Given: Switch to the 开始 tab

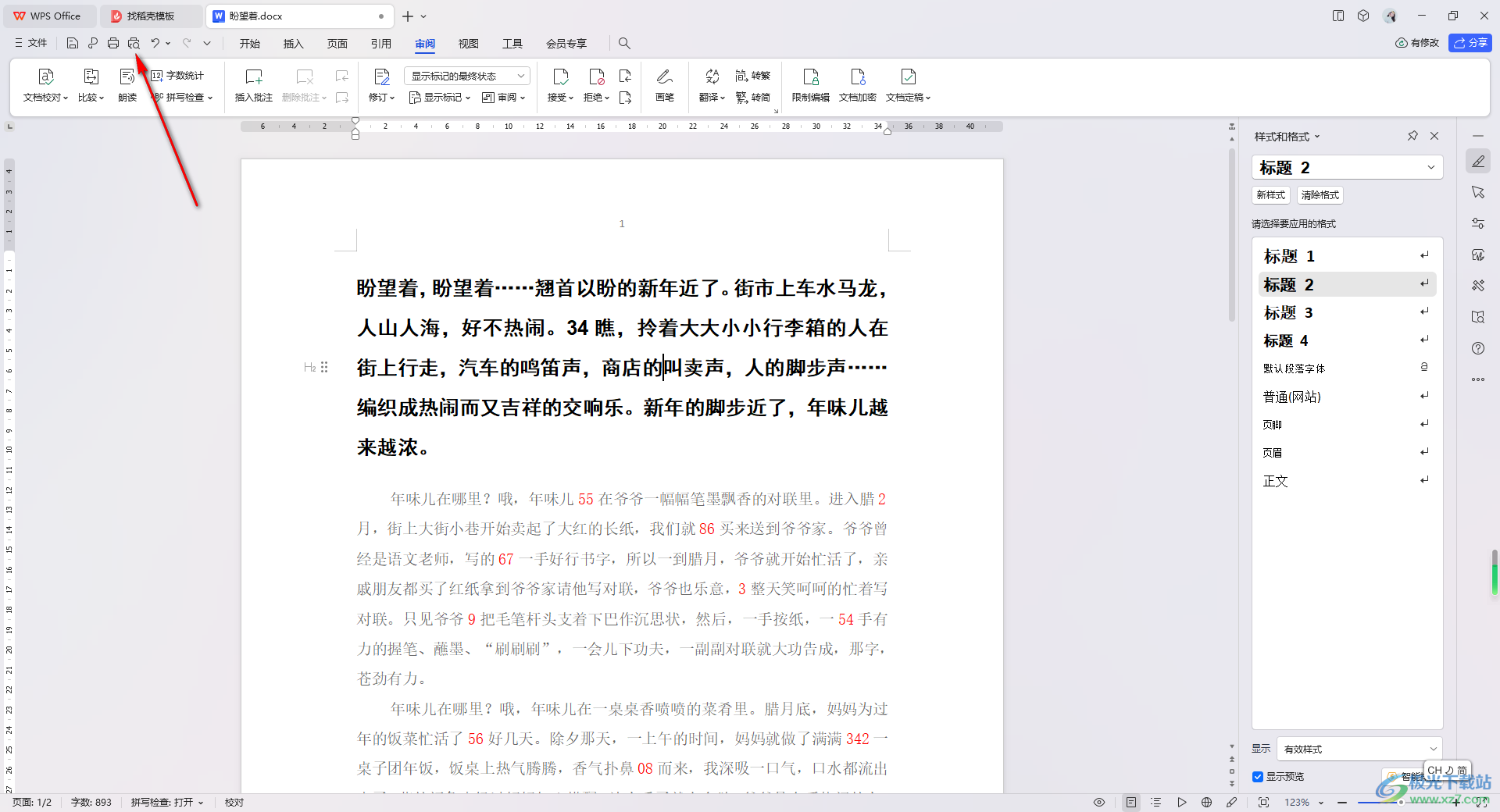Looking at the screenshot, I should [x=250, y=44].
